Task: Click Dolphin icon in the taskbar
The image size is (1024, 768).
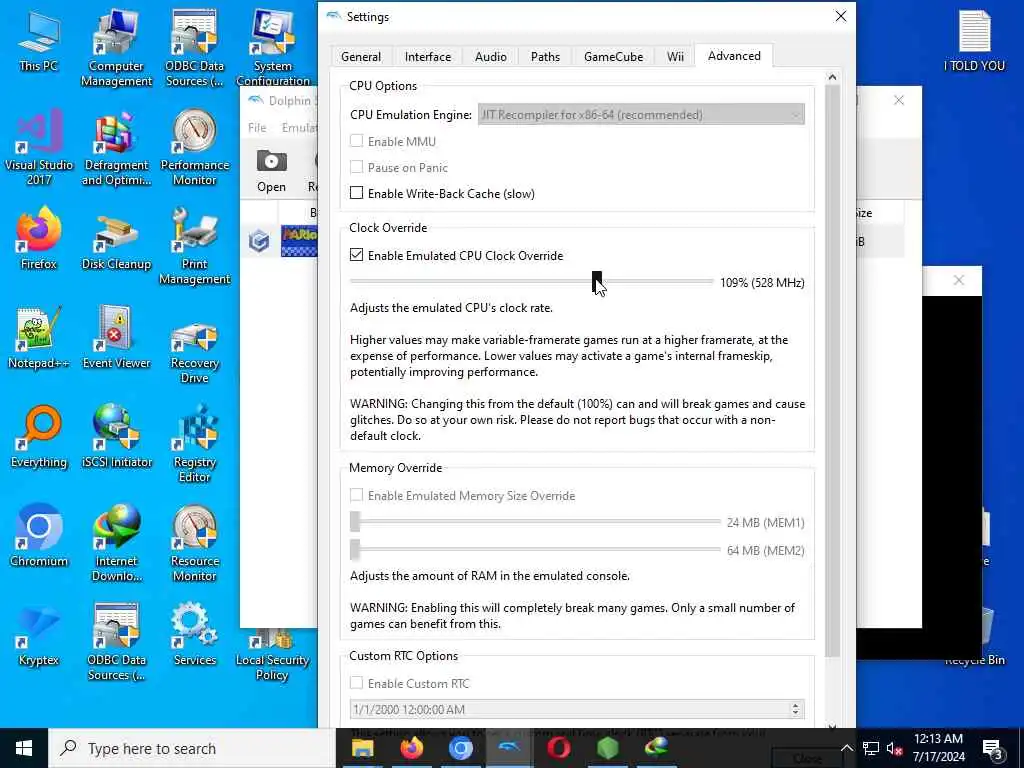Action: coord(509,748)
